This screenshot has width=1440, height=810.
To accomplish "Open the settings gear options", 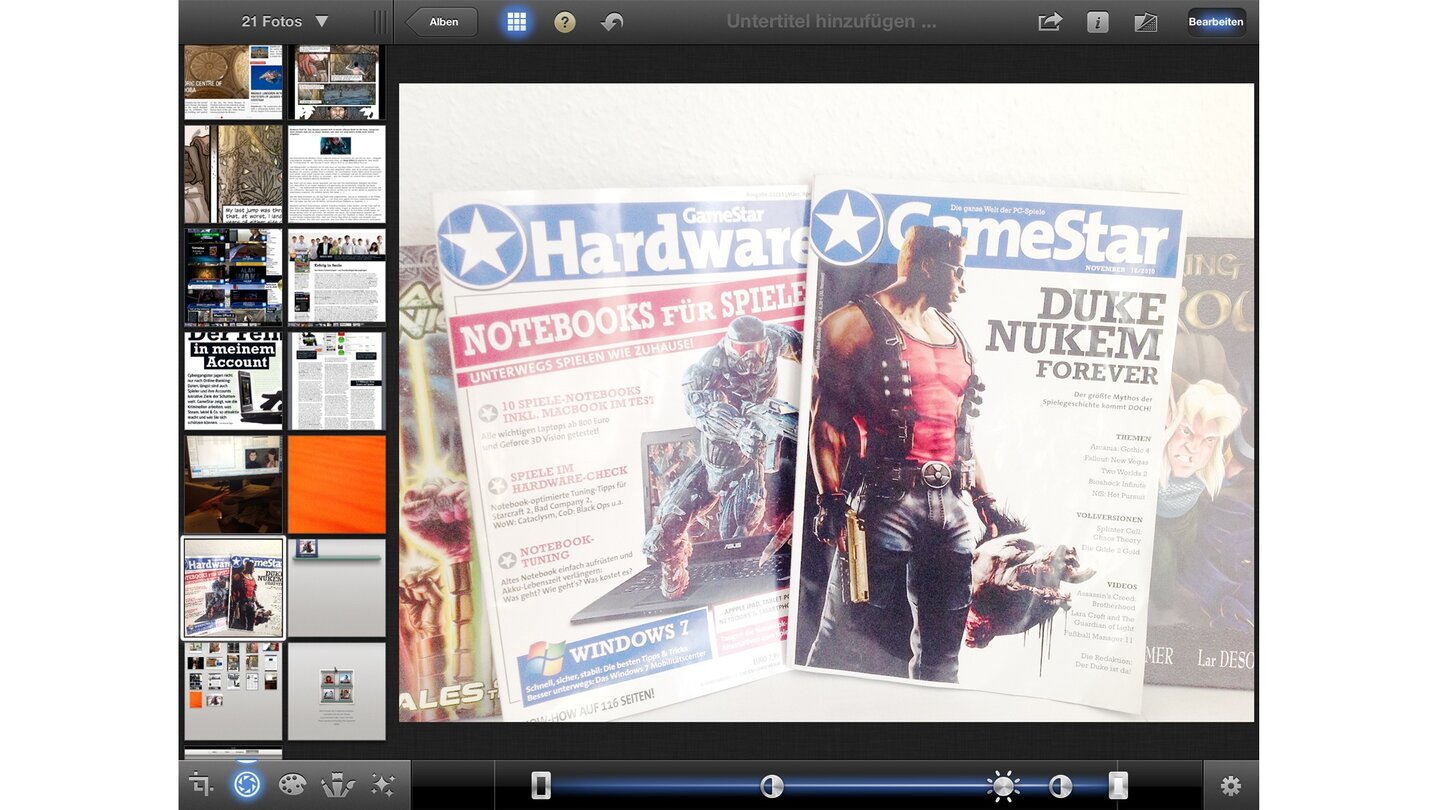I will (x=1231, y=785).
